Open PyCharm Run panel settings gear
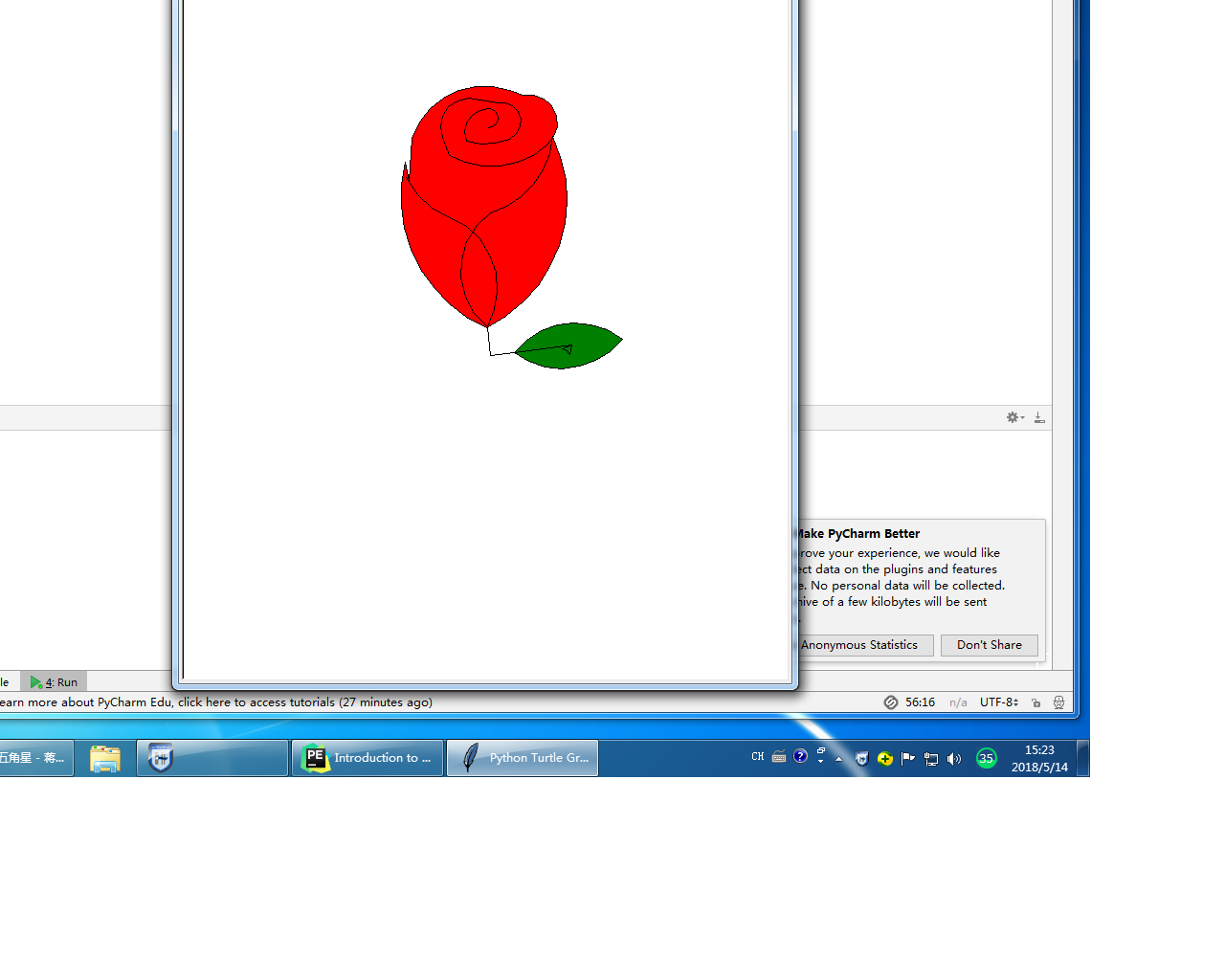Screen dimensions: 1225x980 [x=1014, y=417]
